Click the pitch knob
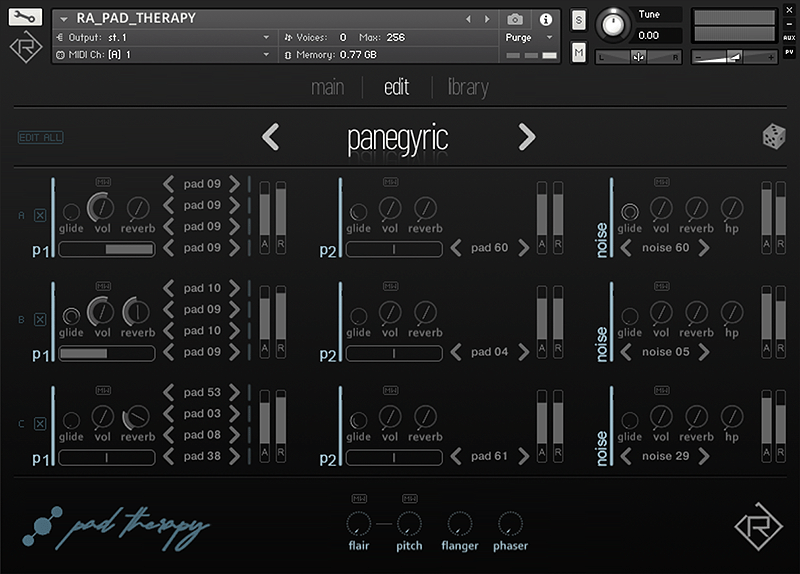 click(409, 523)
